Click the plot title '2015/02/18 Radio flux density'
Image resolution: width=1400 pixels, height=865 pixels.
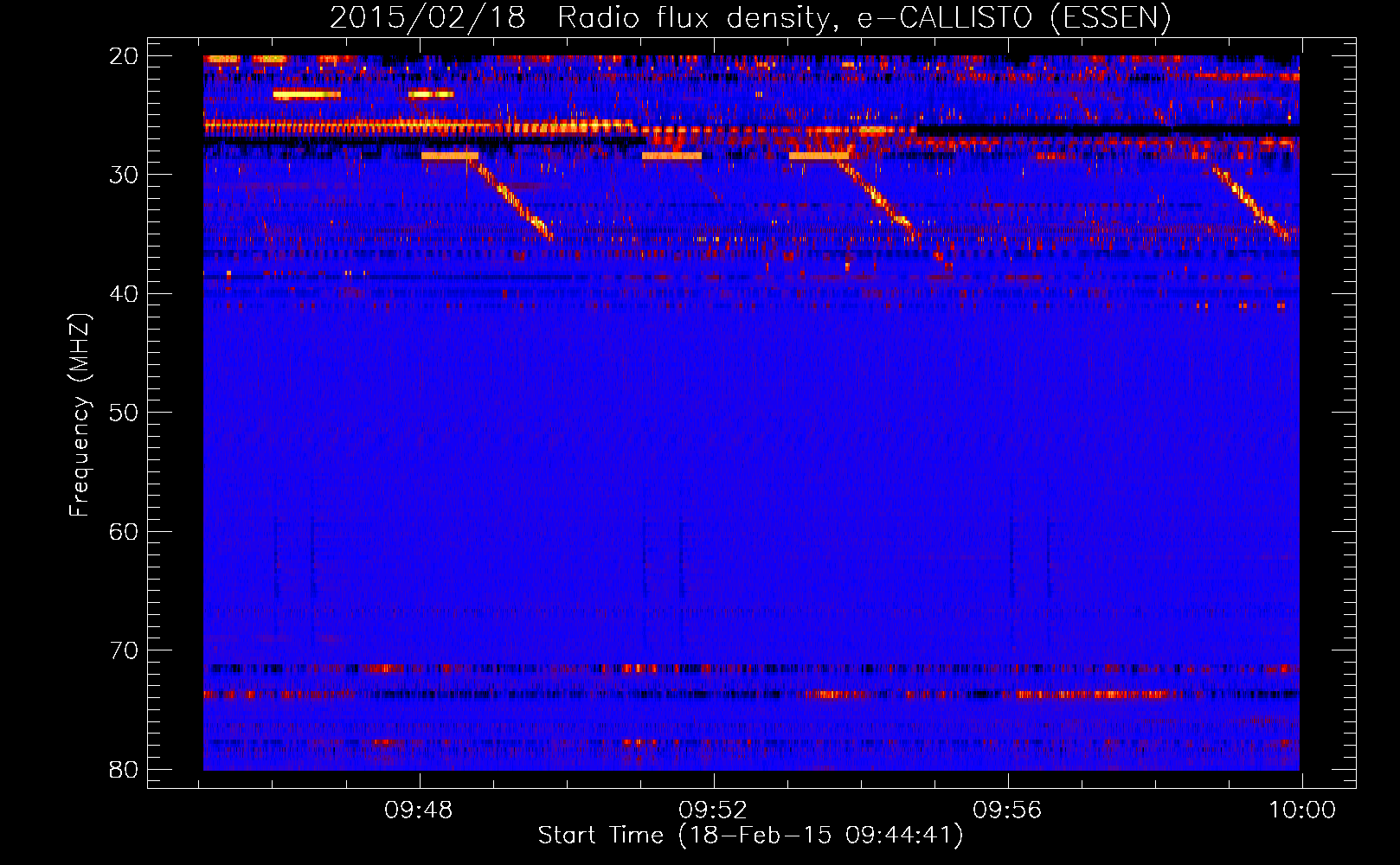point(749,17)
